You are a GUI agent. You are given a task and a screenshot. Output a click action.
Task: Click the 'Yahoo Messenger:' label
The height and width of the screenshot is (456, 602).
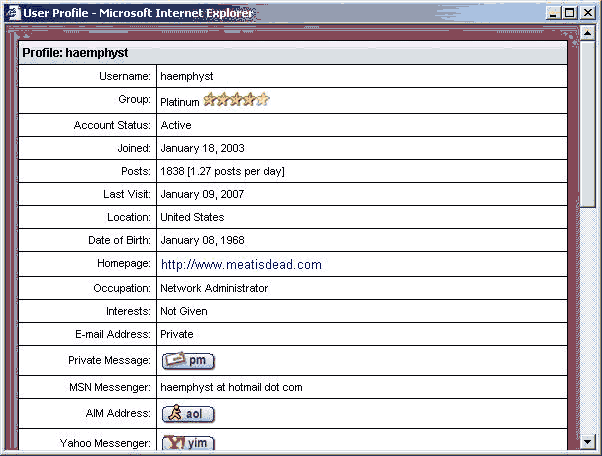point(105,443)
